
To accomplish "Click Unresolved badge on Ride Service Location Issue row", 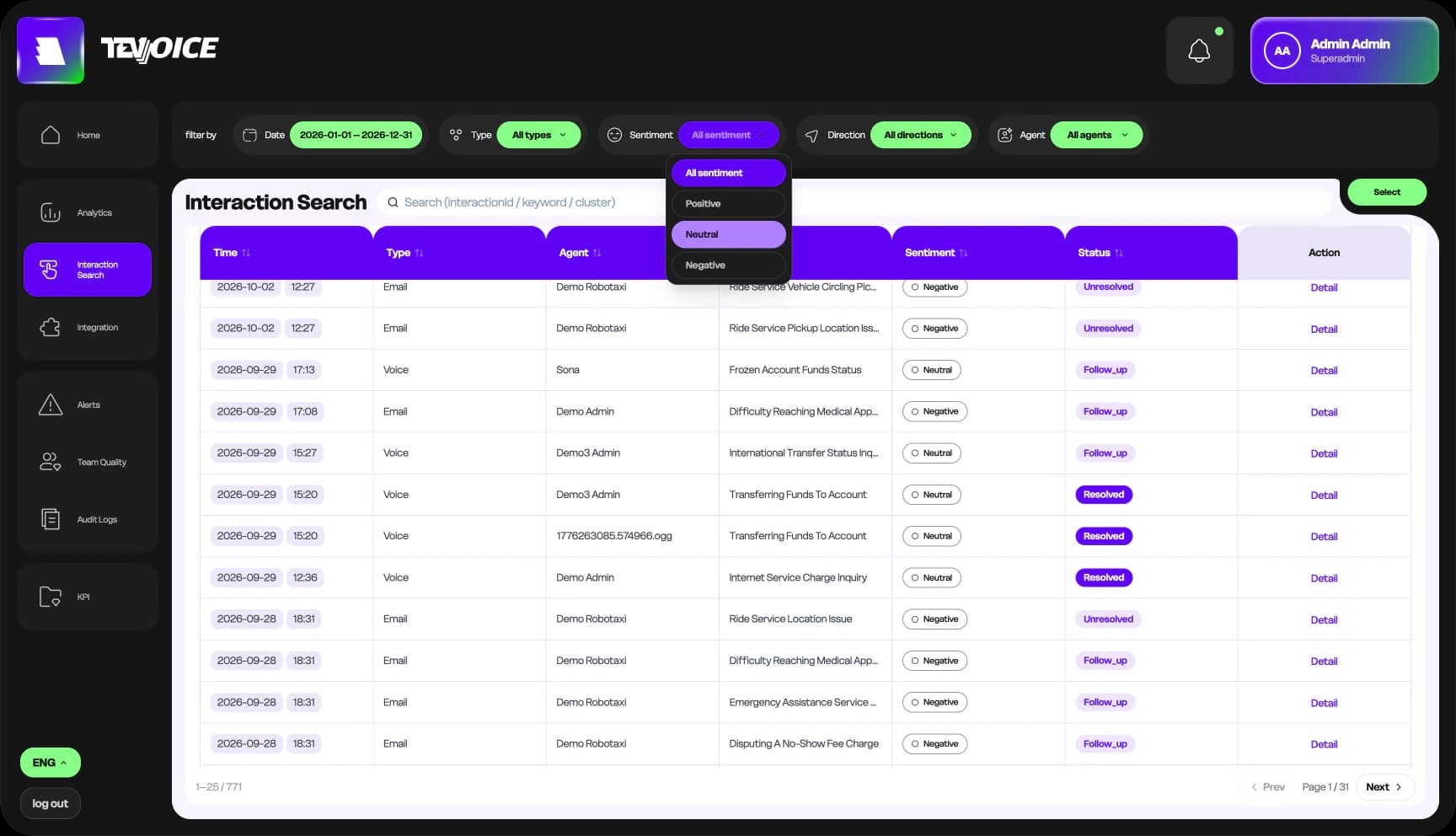I will pos(1108,619).
